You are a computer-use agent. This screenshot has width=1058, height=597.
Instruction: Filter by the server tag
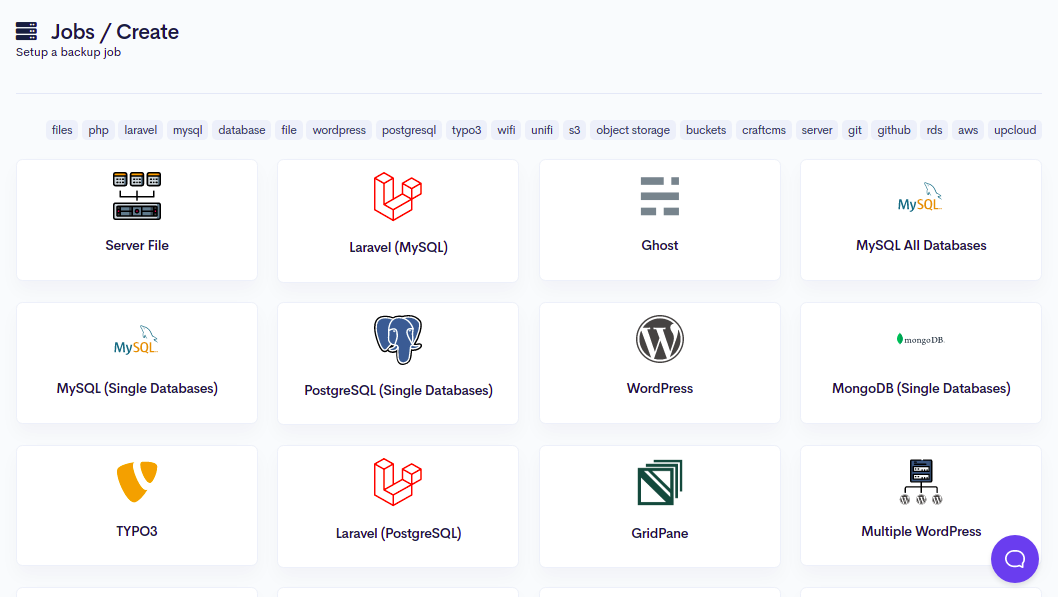(x=817, y=130)
